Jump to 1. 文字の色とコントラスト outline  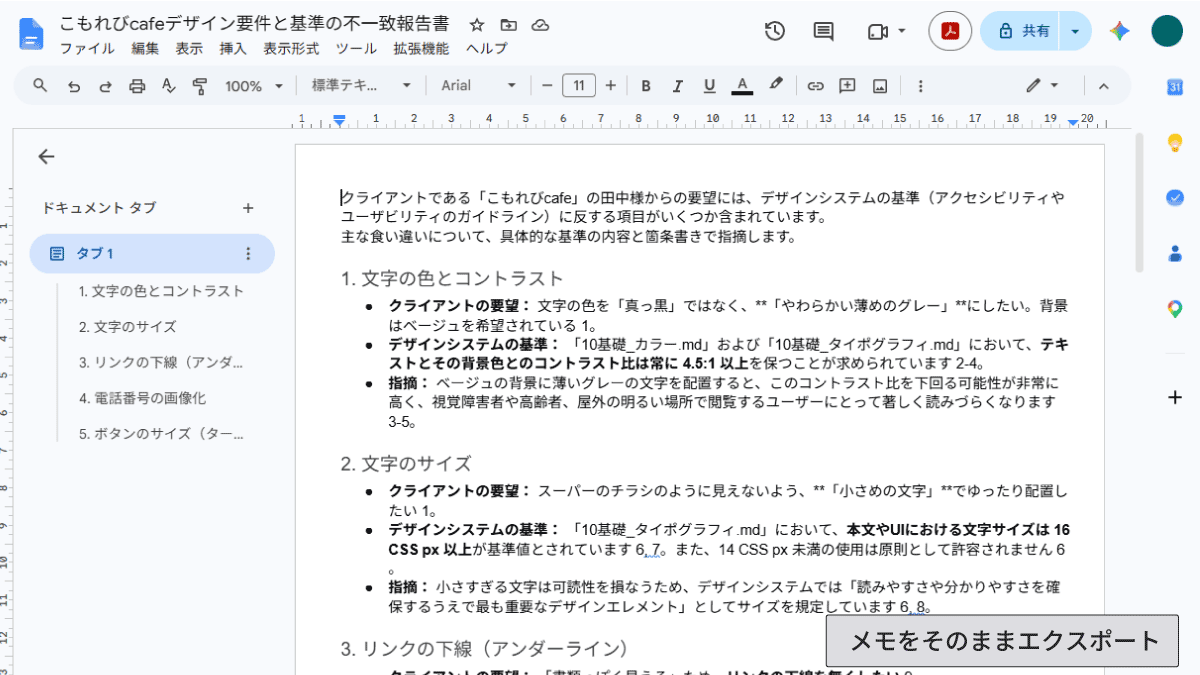point(161,291)
